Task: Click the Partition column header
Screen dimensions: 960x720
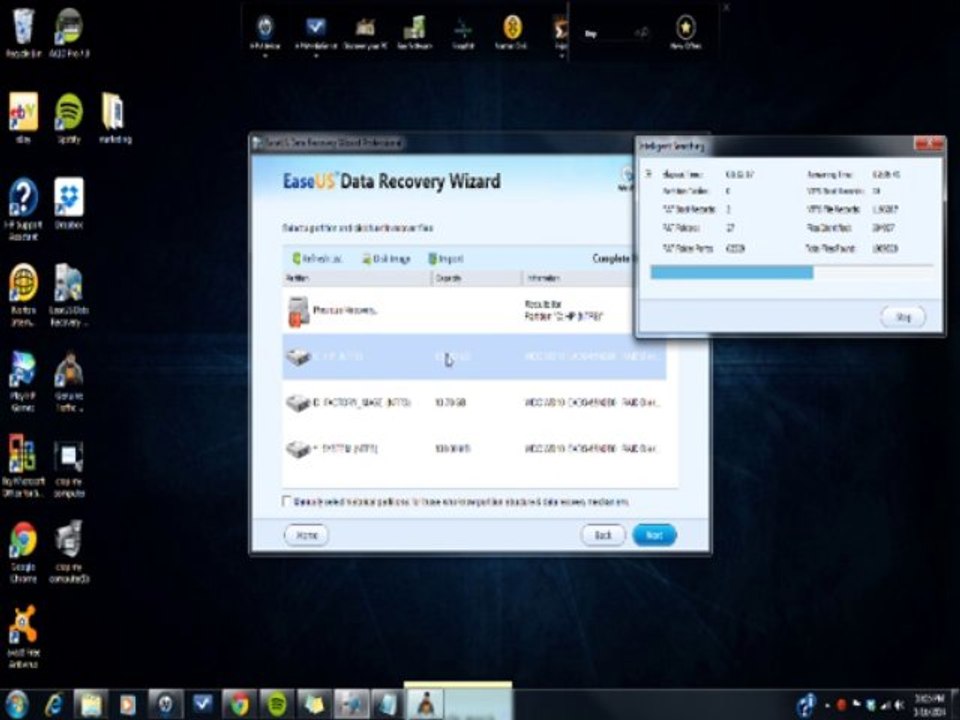Action: pos(357,278)
